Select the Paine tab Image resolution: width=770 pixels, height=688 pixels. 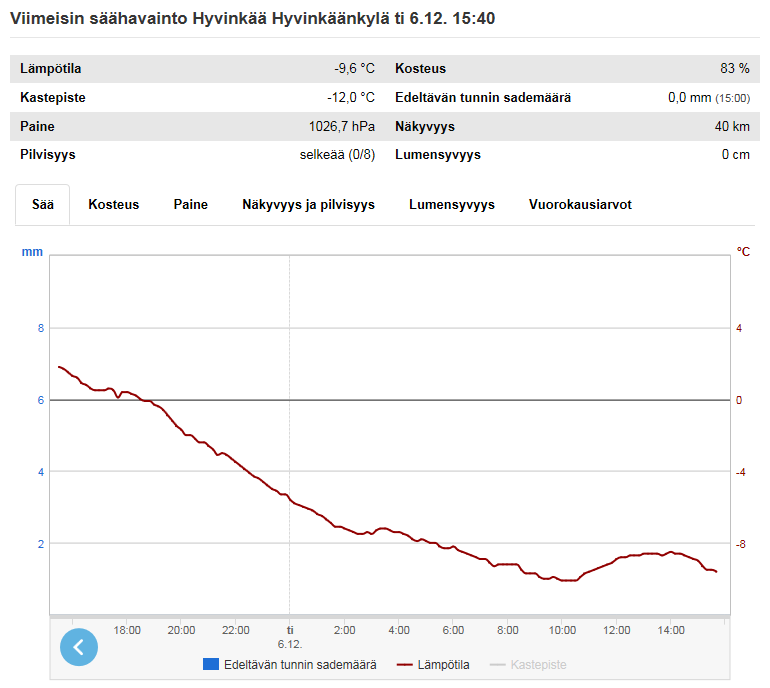tap(191, 204)
